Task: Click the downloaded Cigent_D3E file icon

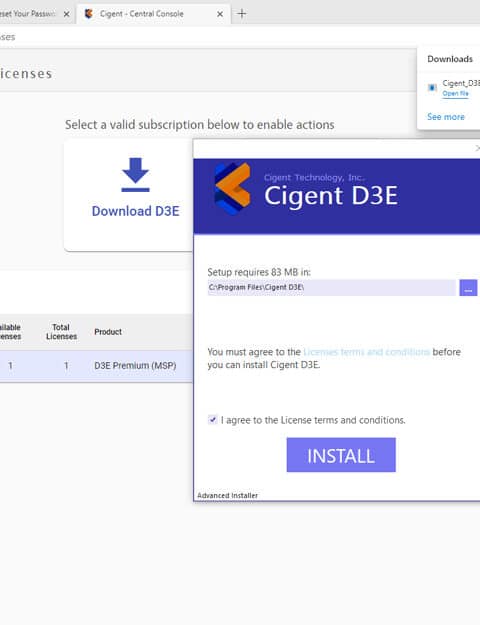Action: [432, 88]
